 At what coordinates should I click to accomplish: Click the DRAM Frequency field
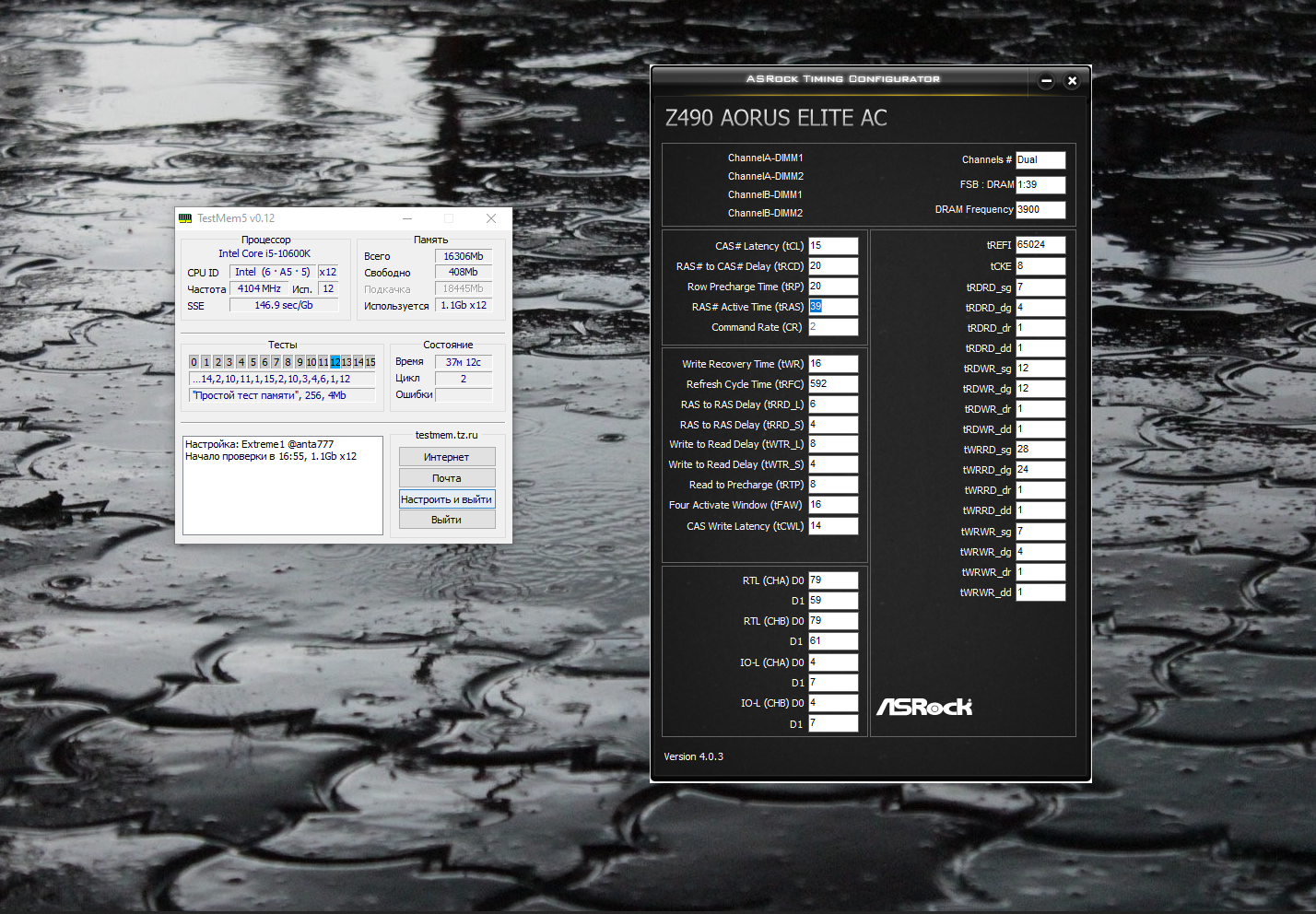(1040, 210)
